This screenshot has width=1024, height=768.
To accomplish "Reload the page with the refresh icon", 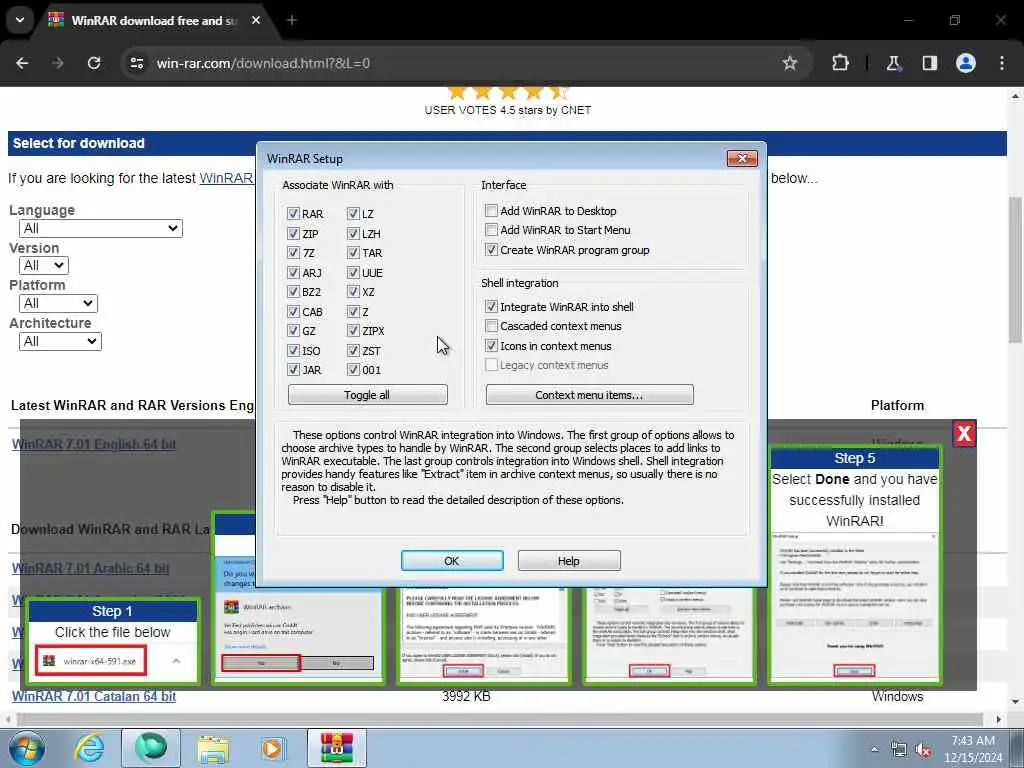I will coord(94,63).
